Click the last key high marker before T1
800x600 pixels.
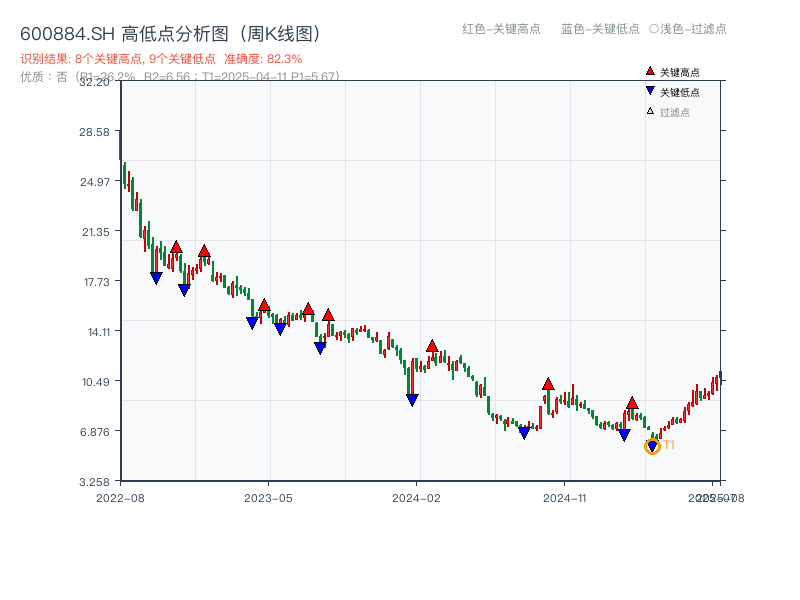pos(632,403)
